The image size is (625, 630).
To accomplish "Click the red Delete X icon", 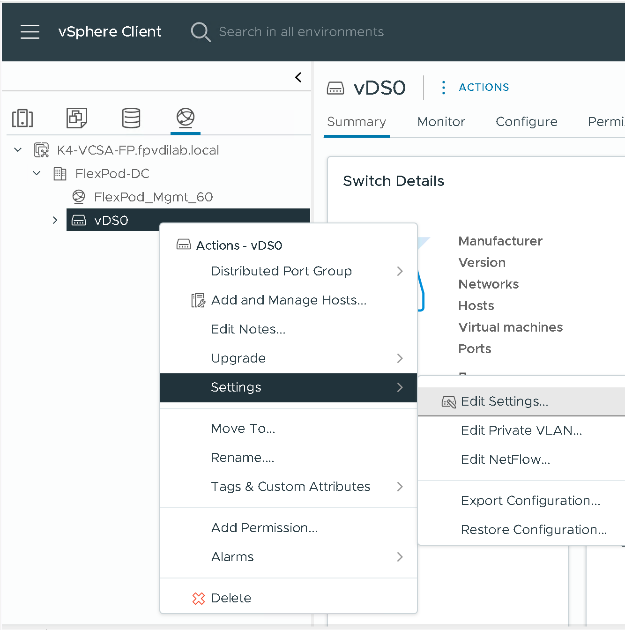I will (x=198, y=598).
